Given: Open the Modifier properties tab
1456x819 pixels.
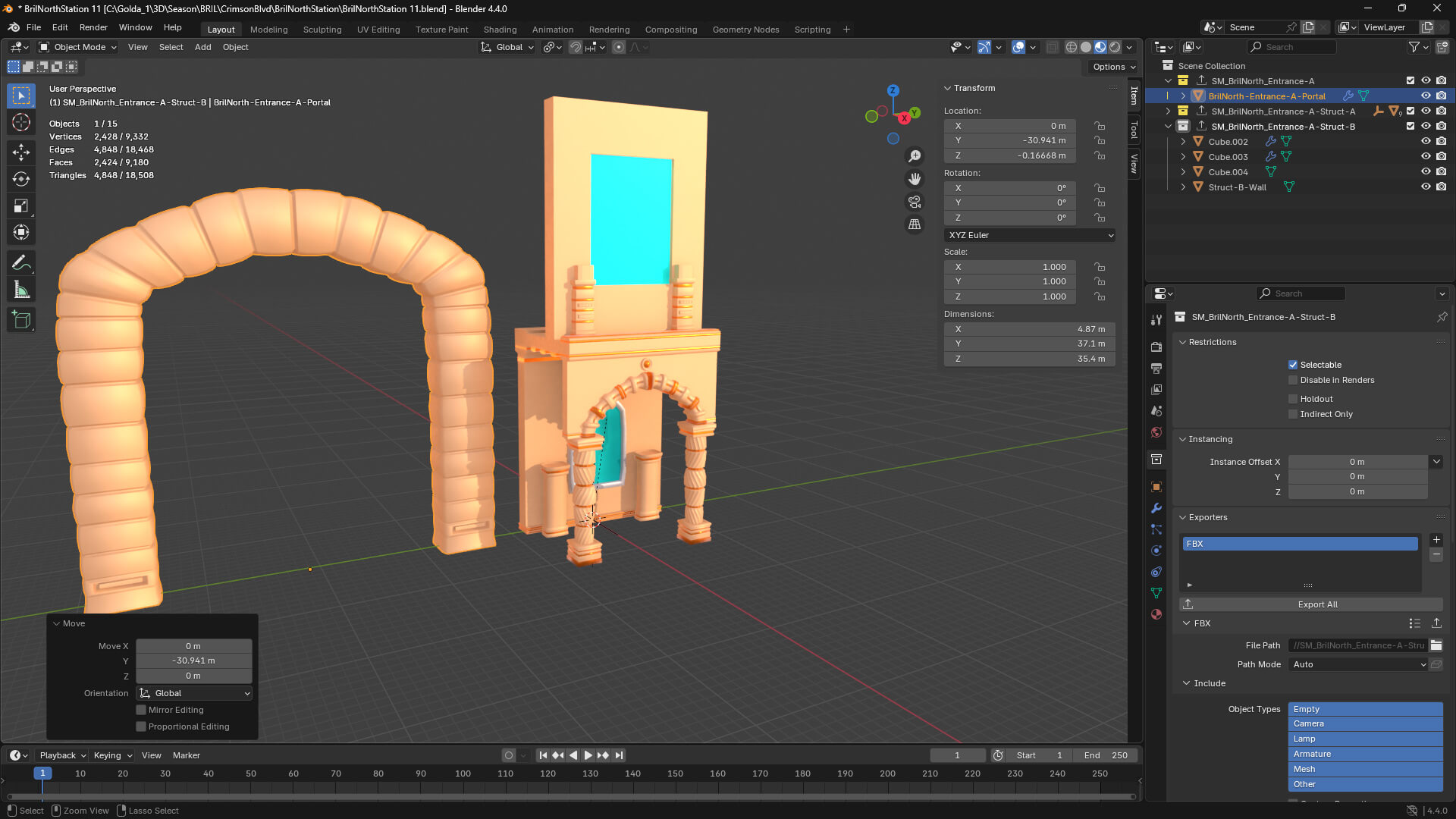Looking at the screenshot, I should (x=1156, y=508).
